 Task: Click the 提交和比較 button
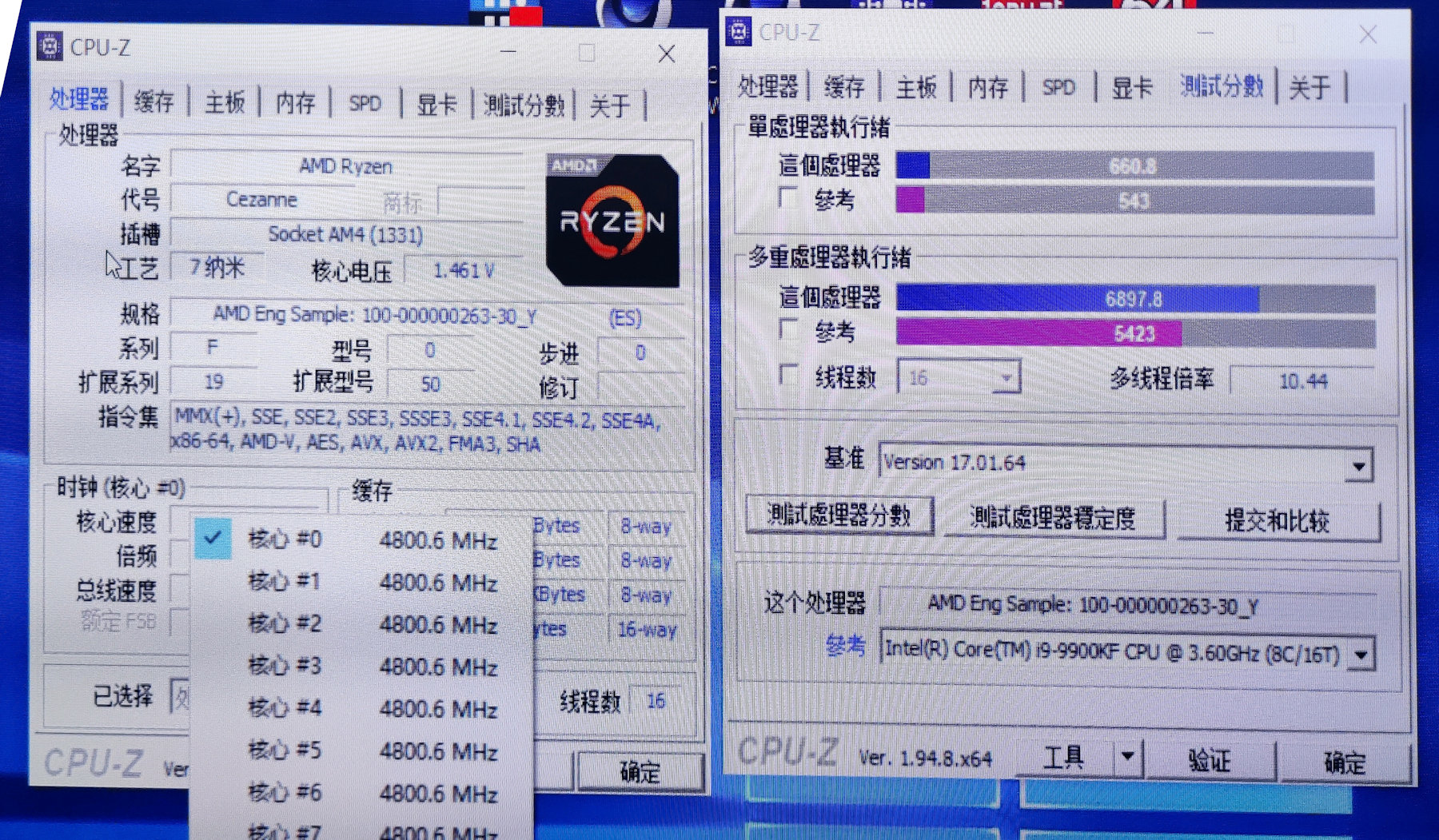coord(1278,521)
